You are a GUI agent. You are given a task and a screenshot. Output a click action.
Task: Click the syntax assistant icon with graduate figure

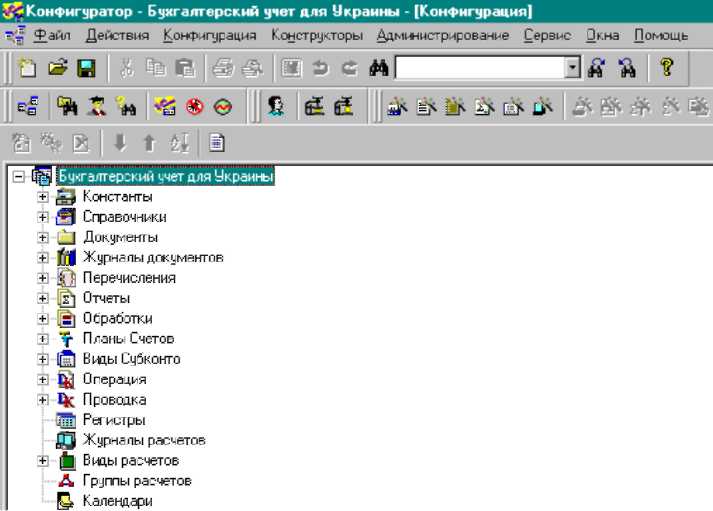point(96,107)
